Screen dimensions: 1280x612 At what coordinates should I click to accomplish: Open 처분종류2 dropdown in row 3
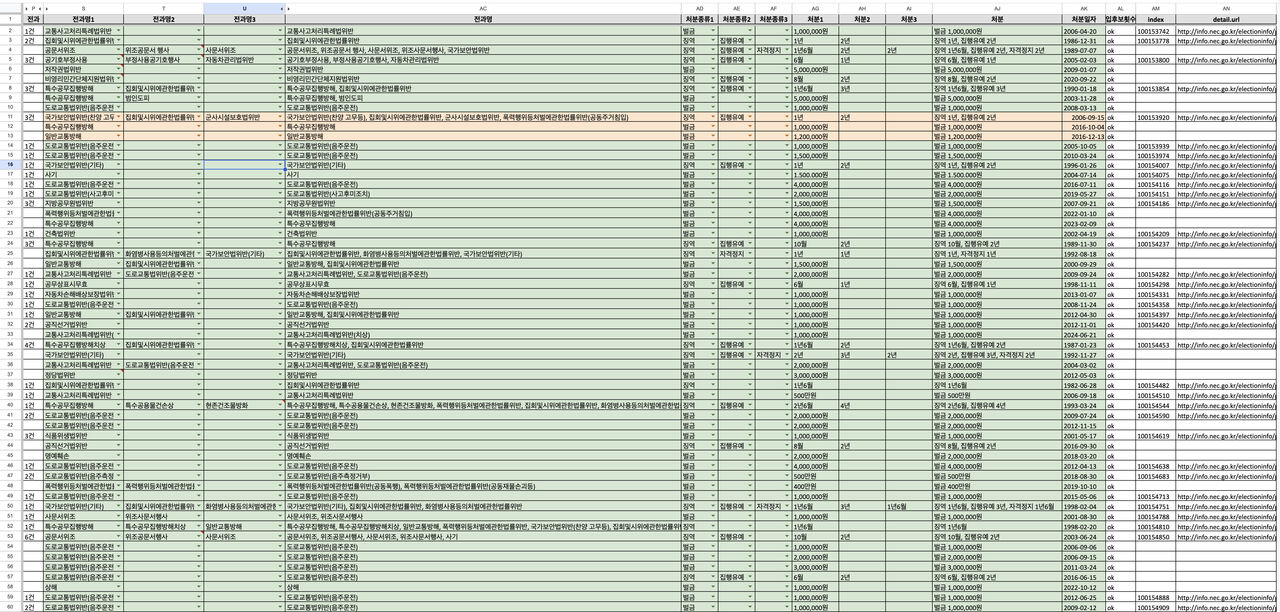[x=751, y=41]
